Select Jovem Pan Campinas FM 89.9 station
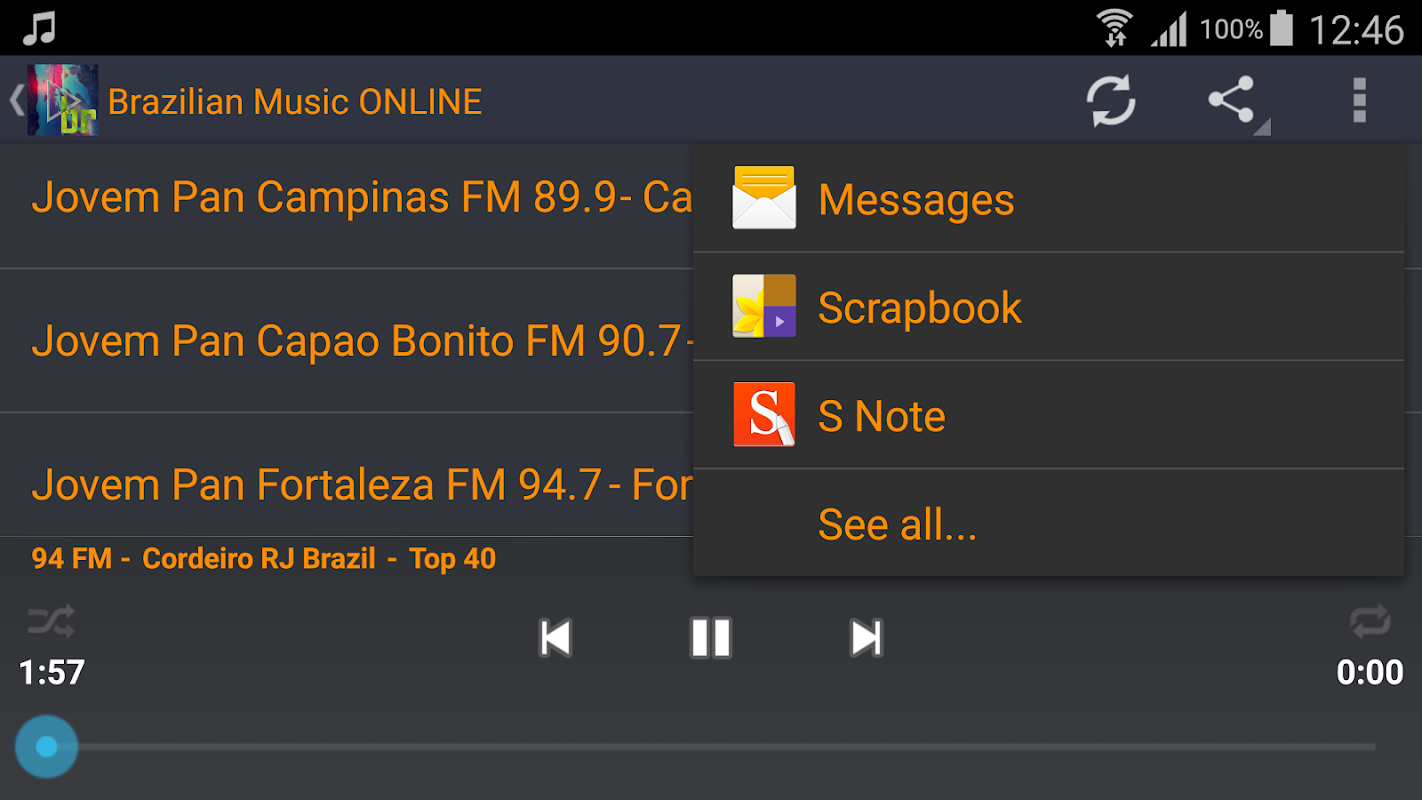Viewport: 1422px width, 800px height. coord(346,197)
